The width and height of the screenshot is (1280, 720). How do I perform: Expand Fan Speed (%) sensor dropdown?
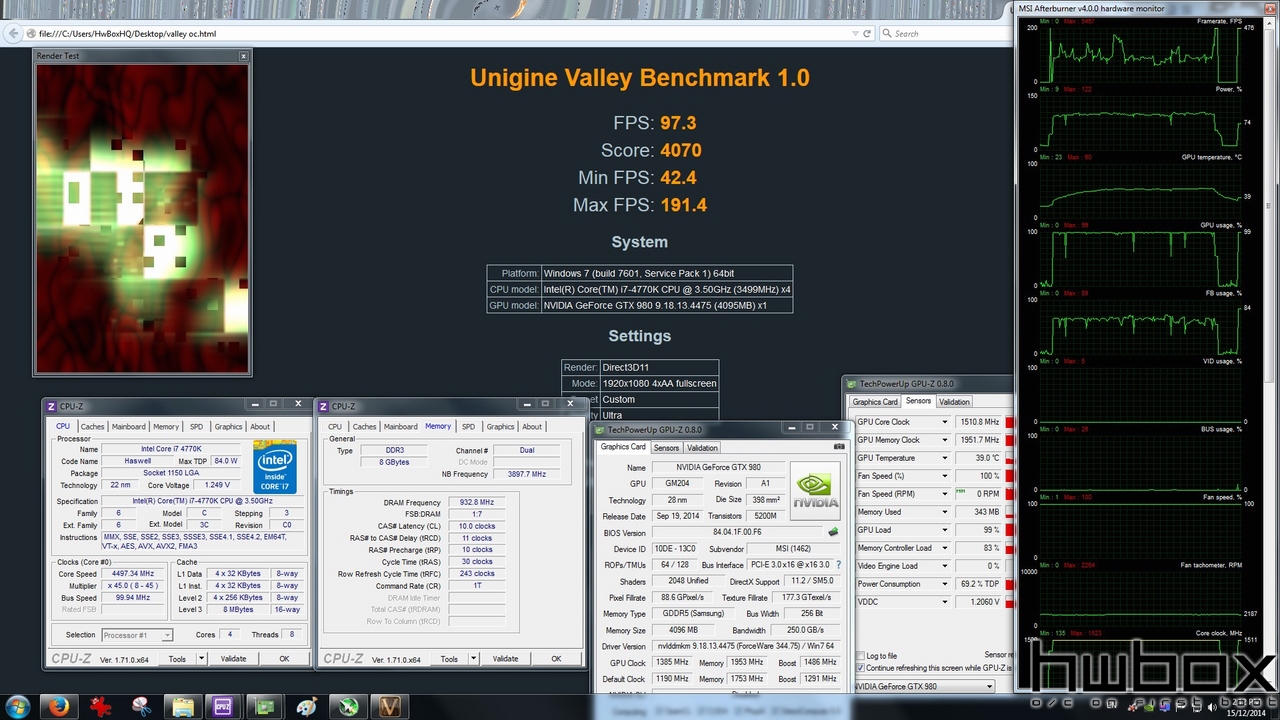coord(944,476)
